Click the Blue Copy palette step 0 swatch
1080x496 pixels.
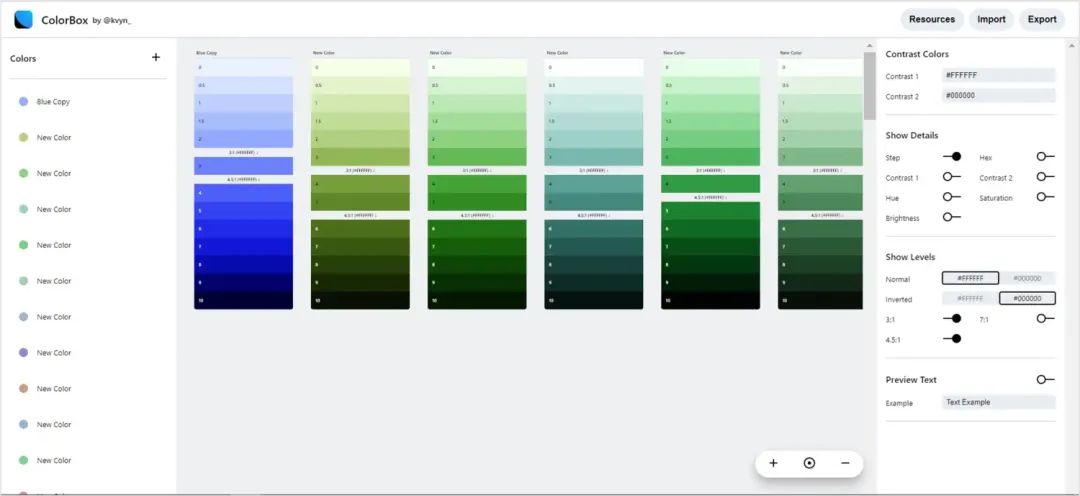click(x=243, y=67)
